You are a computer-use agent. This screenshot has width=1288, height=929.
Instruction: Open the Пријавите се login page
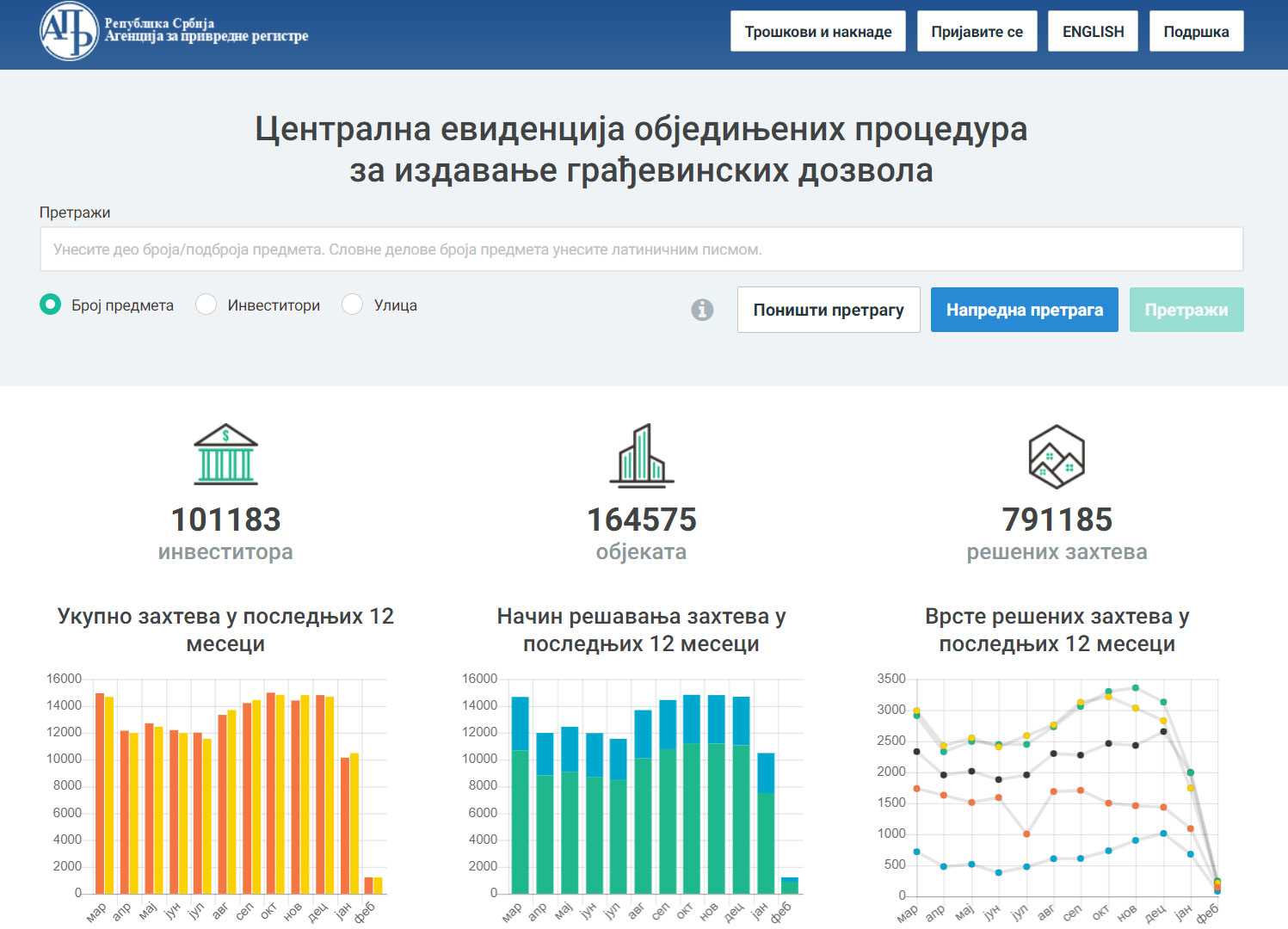click(x=977, y=32)
